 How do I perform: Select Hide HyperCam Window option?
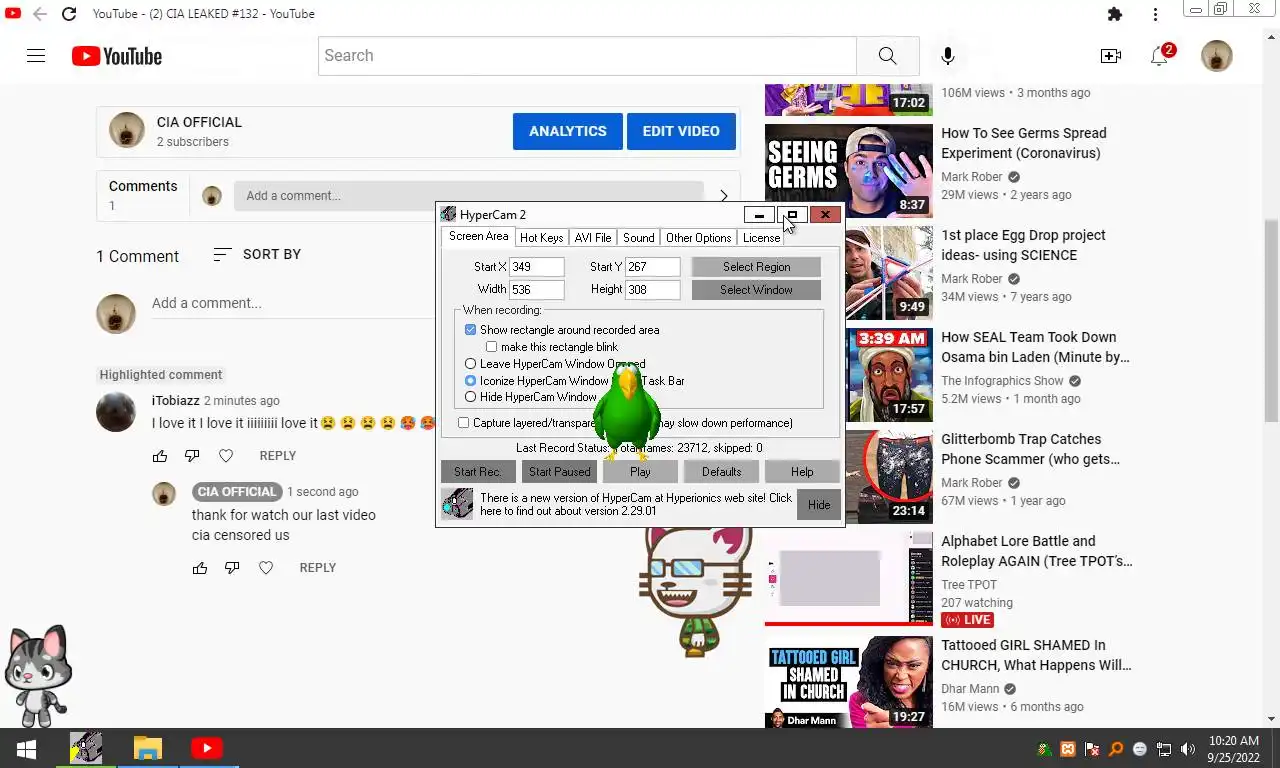(470, 397)
